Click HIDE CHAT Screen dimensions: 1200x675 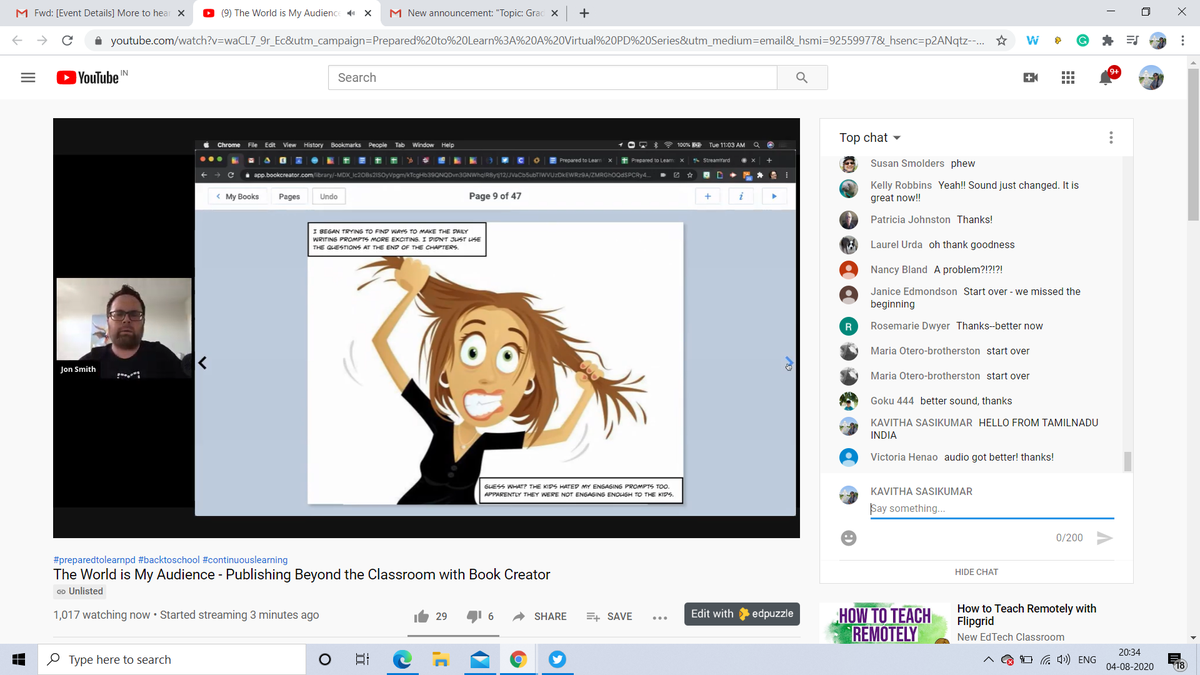point(976,572)
